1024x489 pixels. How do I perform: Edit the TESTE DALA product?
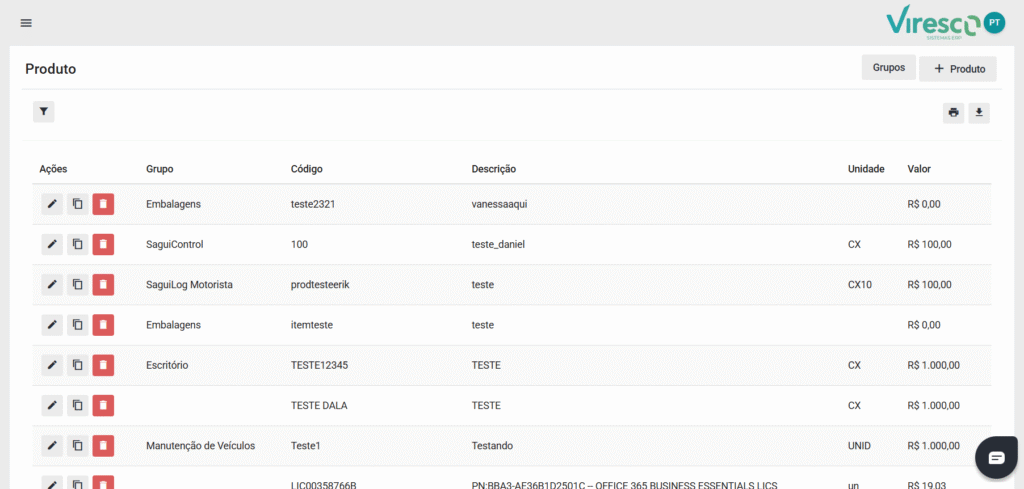[52, 405]
